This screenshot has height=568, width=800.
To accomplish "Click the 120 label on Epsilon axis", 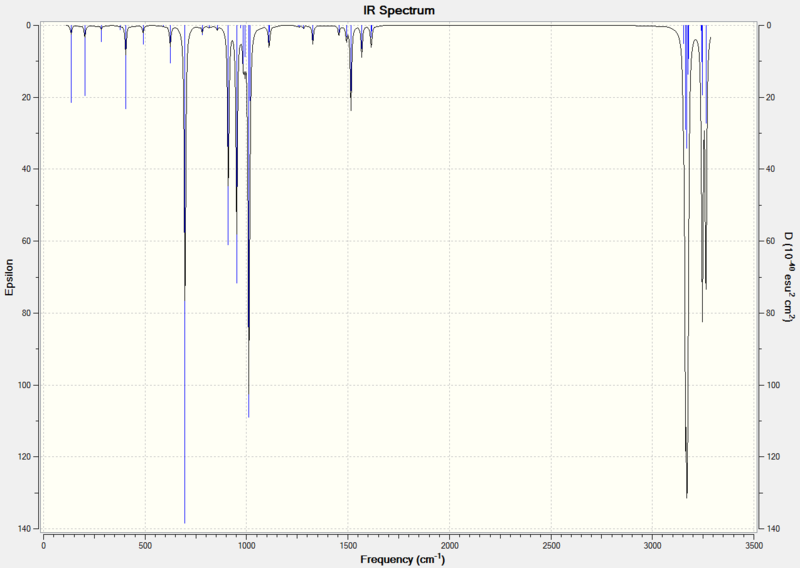I will click(x=24, y=457).
